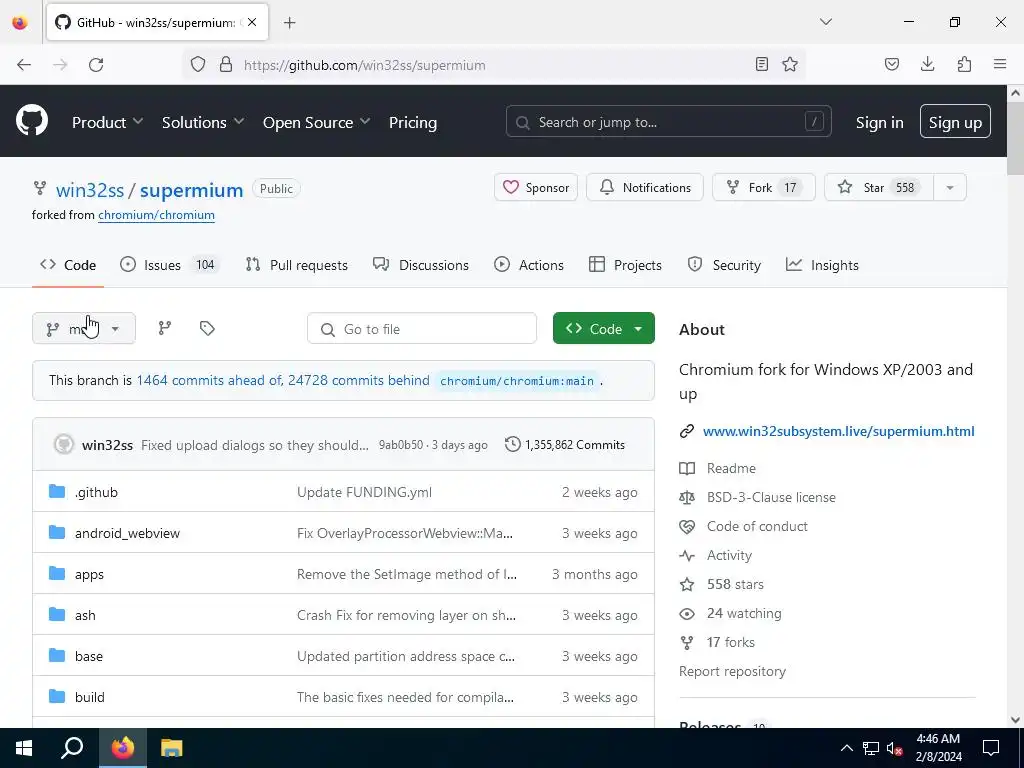Open star lists dropdown arrow
The width and height of the screenshot is (1024, 768).
pos(950,187)
